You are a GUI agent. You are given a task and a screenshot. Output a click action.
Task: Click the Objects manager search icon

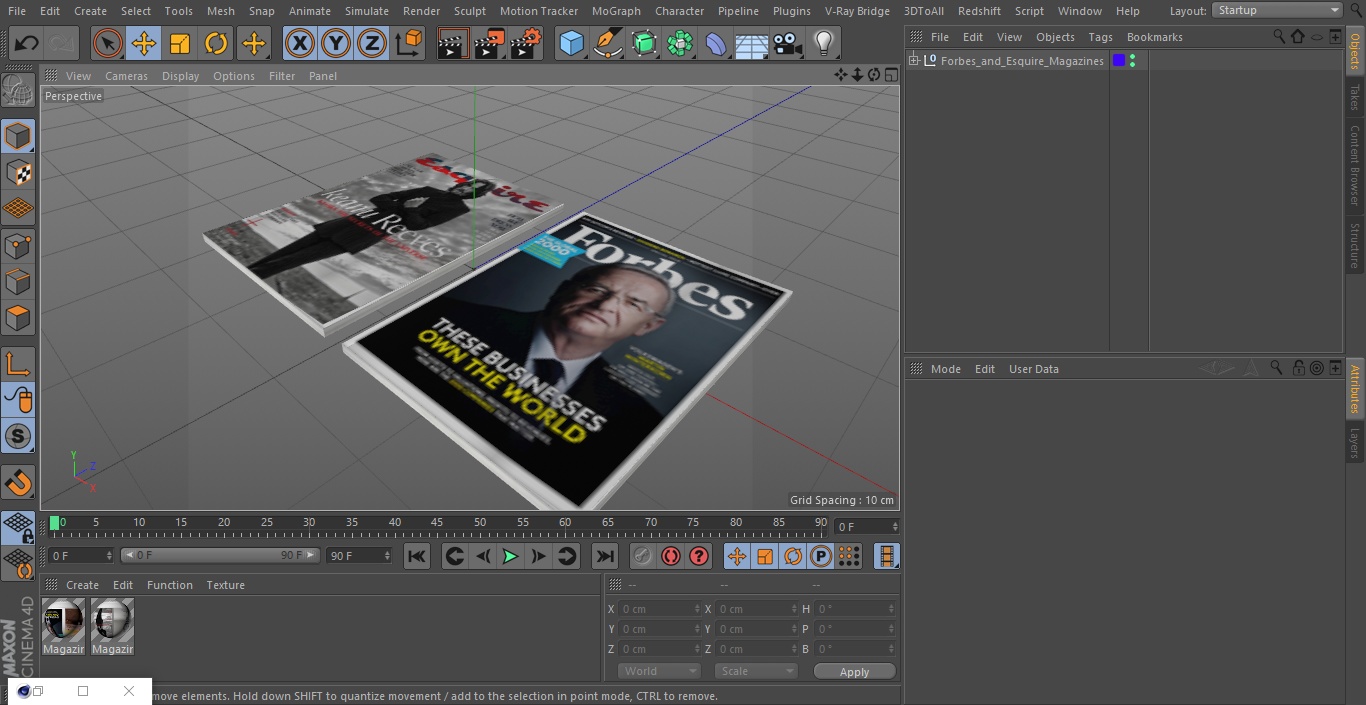pyautogui.click(x=1279, y=36)
